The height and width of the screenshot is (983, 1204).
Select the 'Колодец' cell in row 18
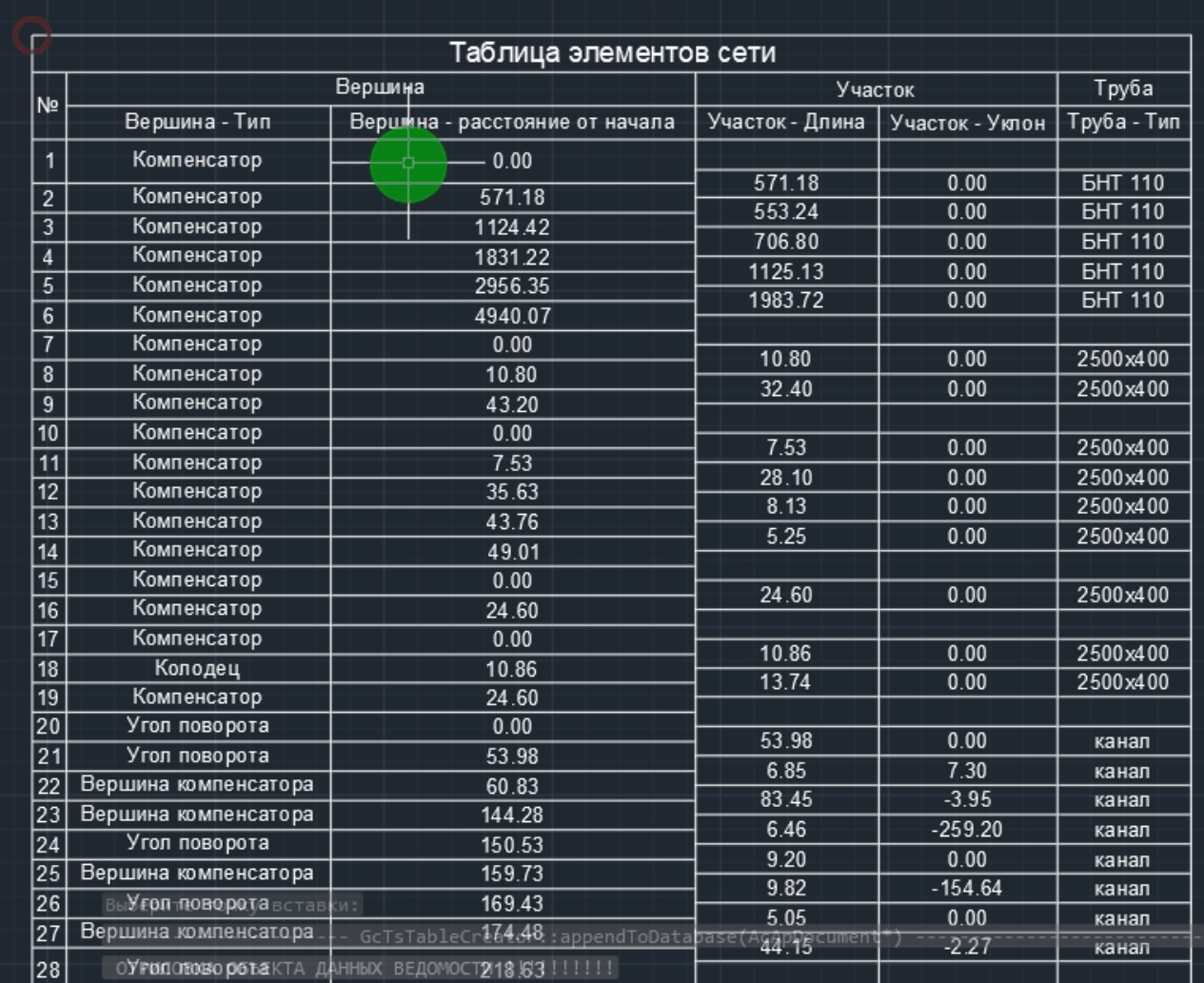(x=197, y=668)
